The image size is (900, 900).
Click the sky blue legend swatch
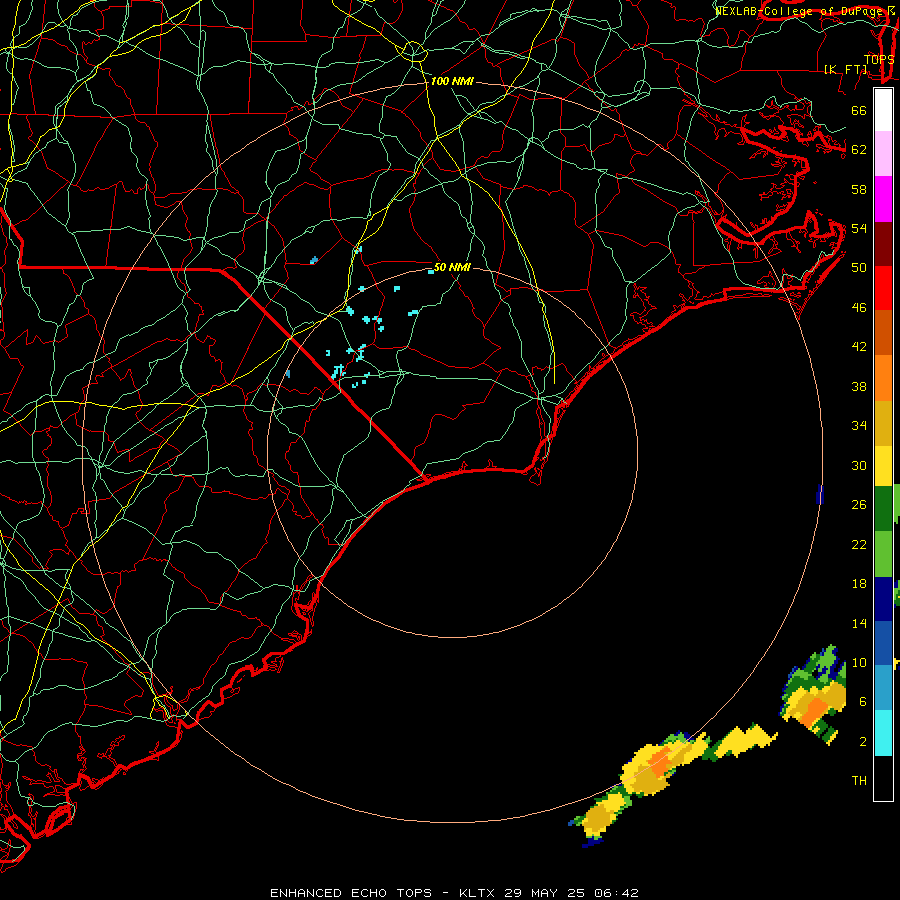coord(883,687)
